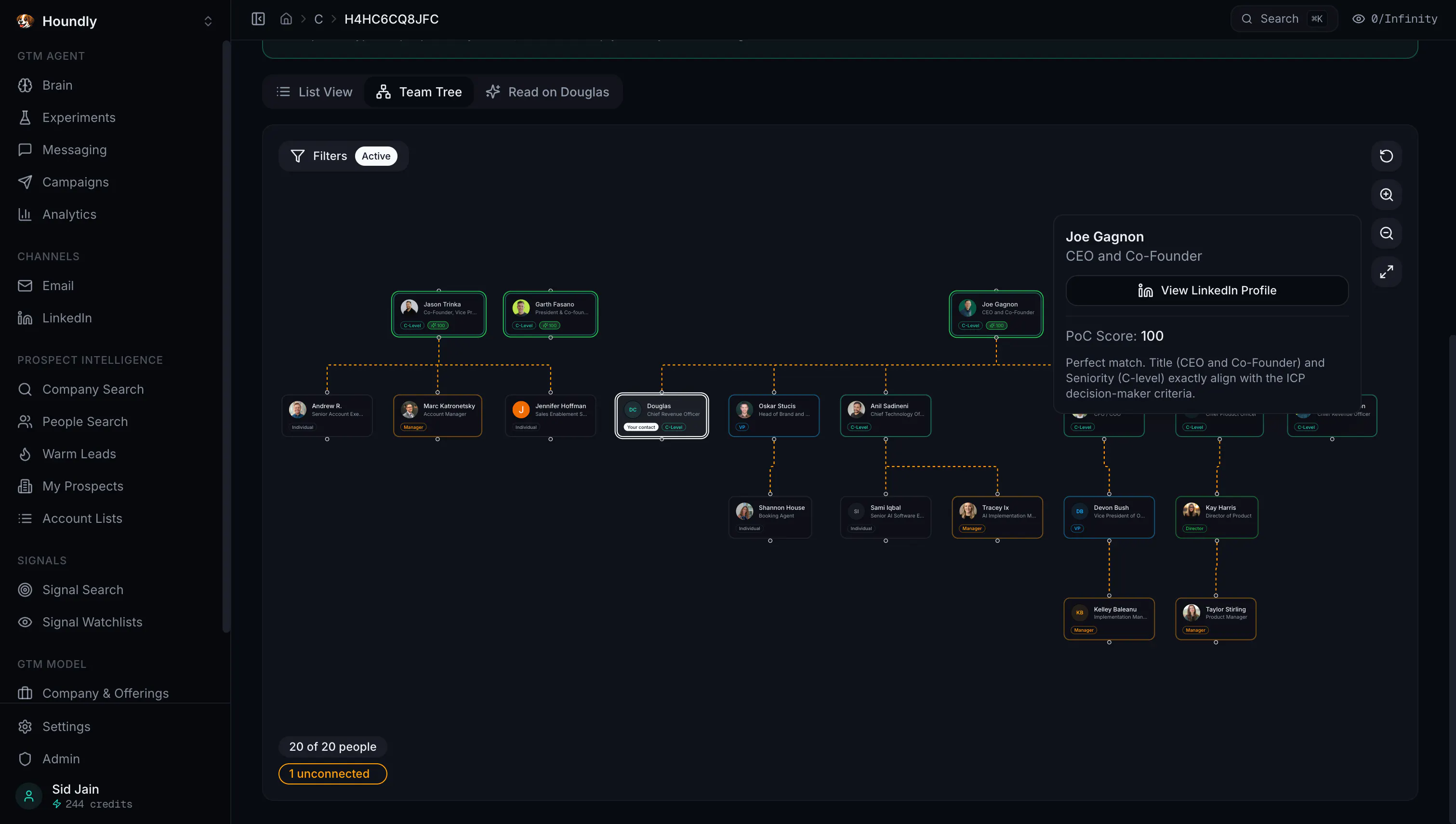
Task: Select Tracey Ix node
Action: (997, 517)
